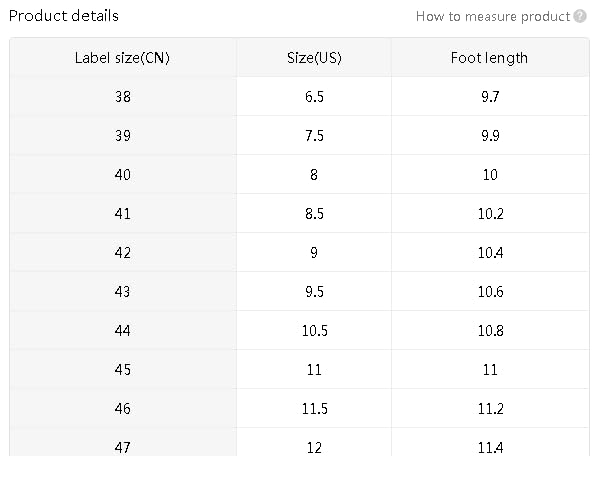602x480 pixels.
Task: Click US size 6.5 cell
Action: point(314,97)
